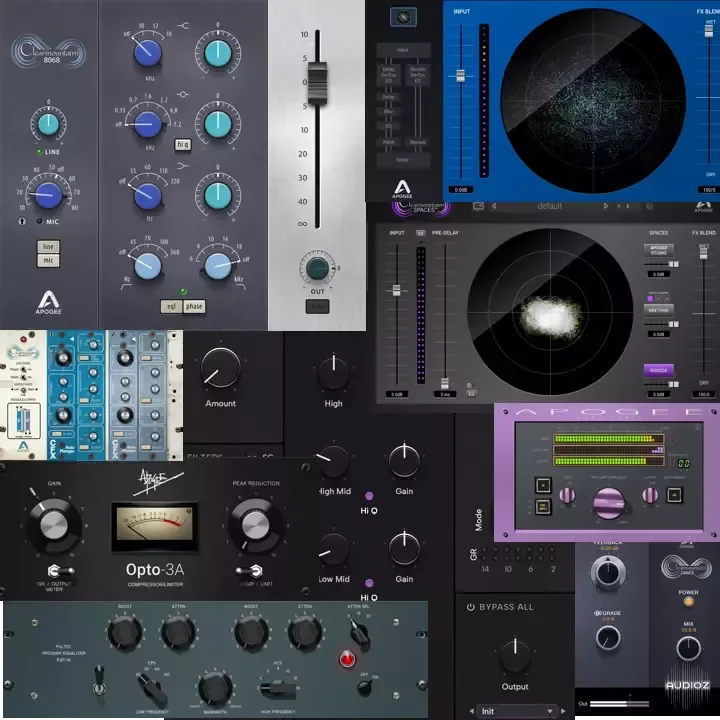720x720 pixels.
Task: Open the default preset name in Spaces header
Action: click(550, 206)
